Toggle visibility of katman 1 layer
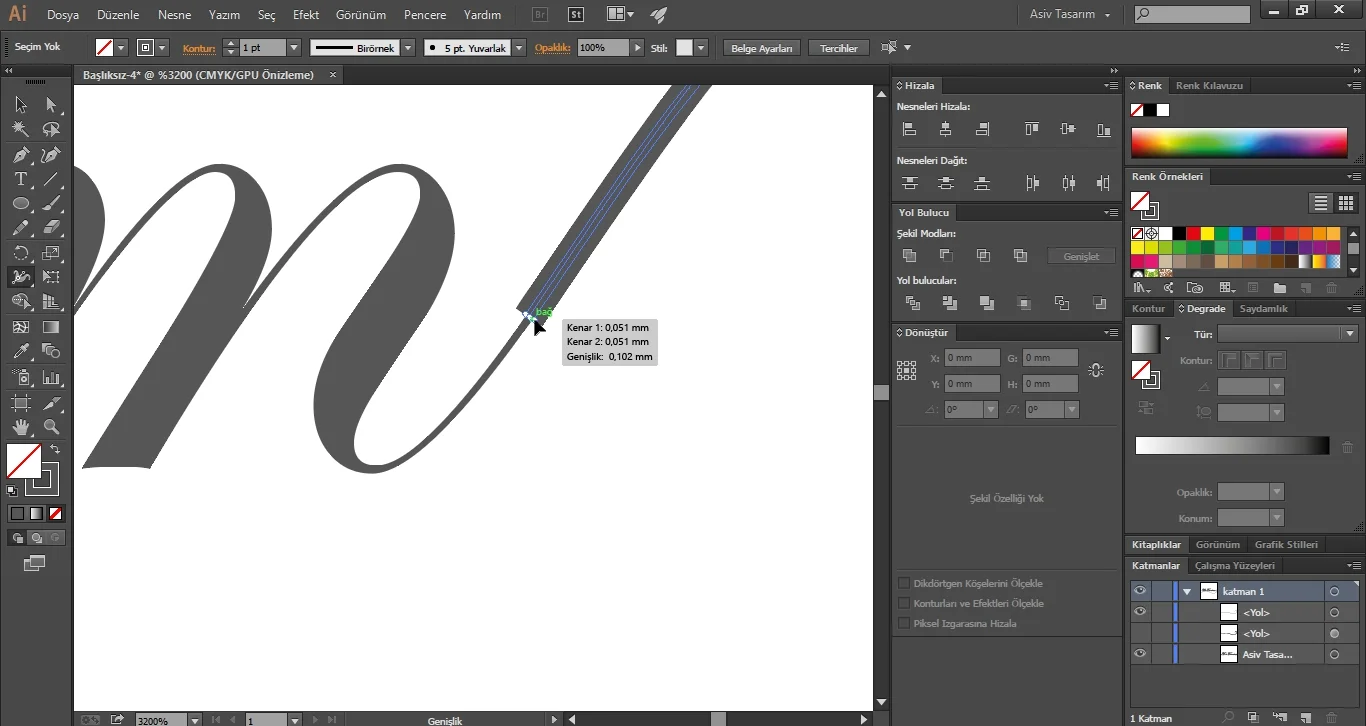The height and width of the screenshot is (726, 1366). pos(1140,591)
